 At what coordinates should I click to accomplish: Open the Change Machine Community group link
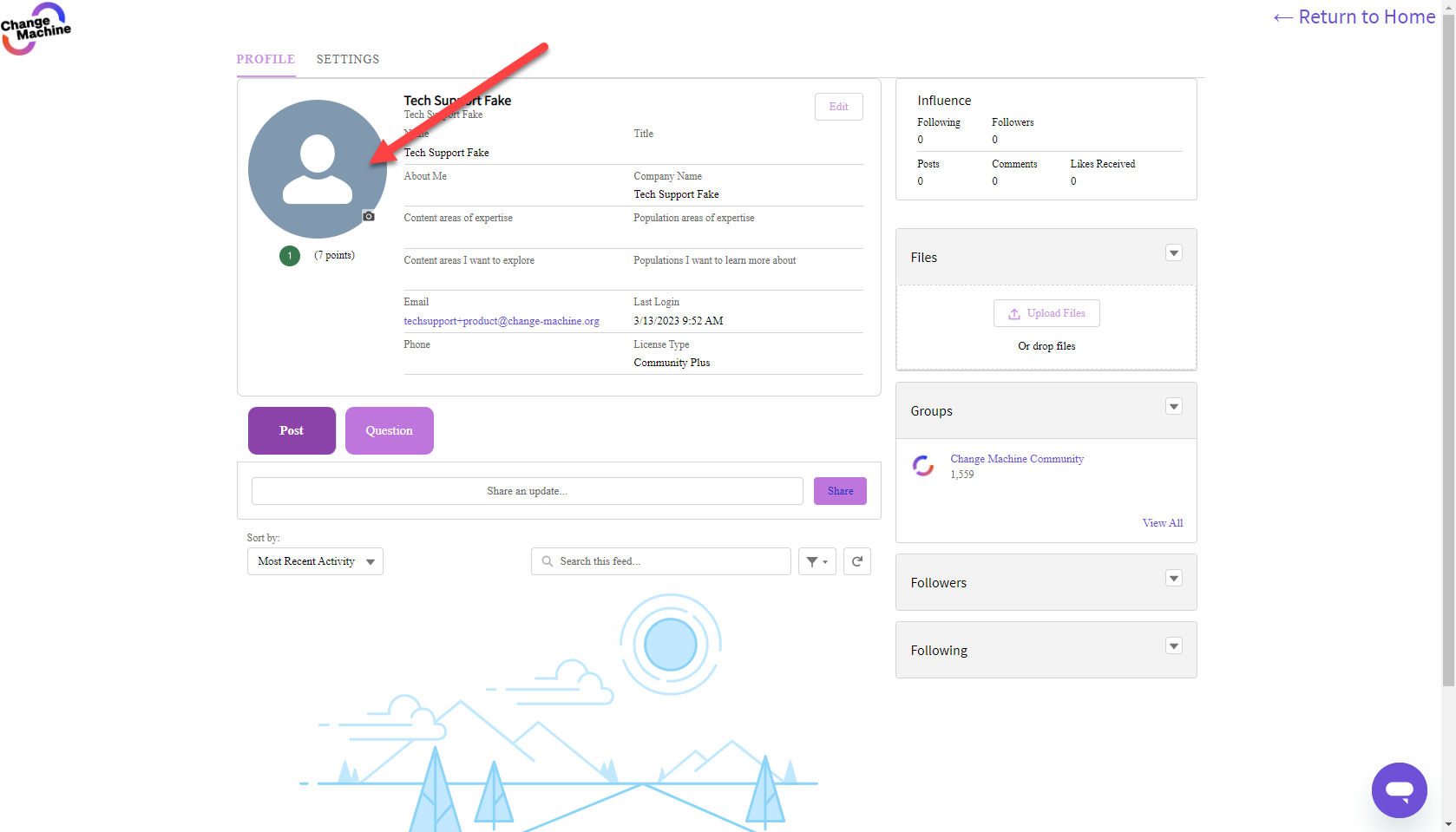(1017, 459)
